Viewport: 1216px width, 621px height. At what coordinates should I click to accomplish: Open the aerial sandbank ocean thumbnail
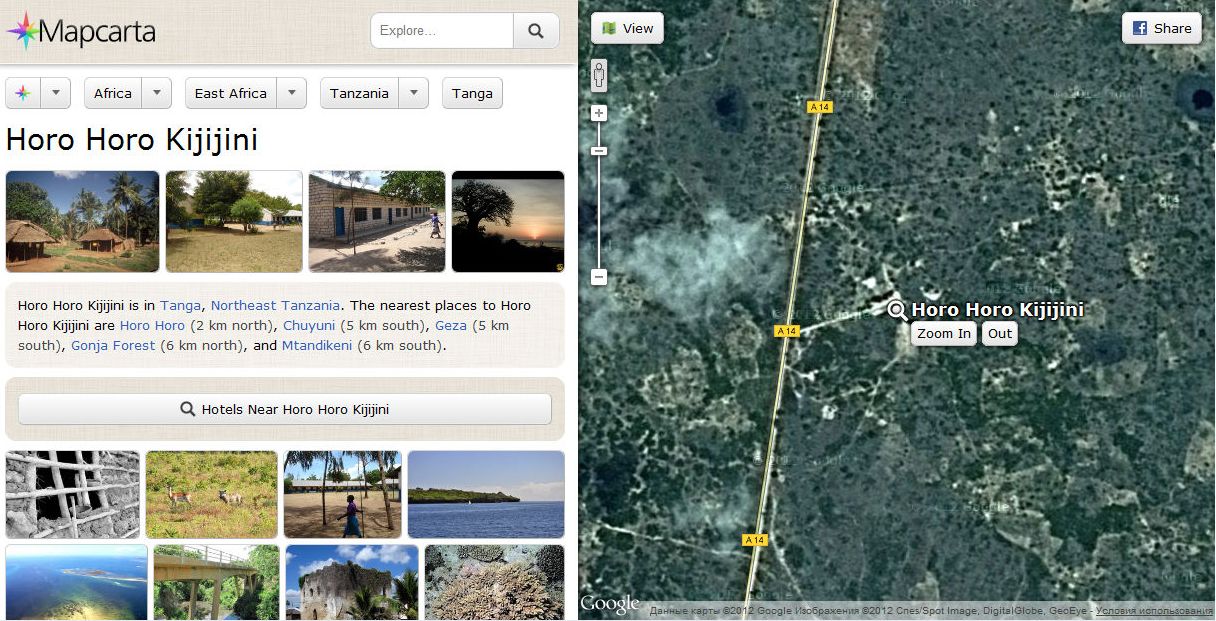point(77,582)
